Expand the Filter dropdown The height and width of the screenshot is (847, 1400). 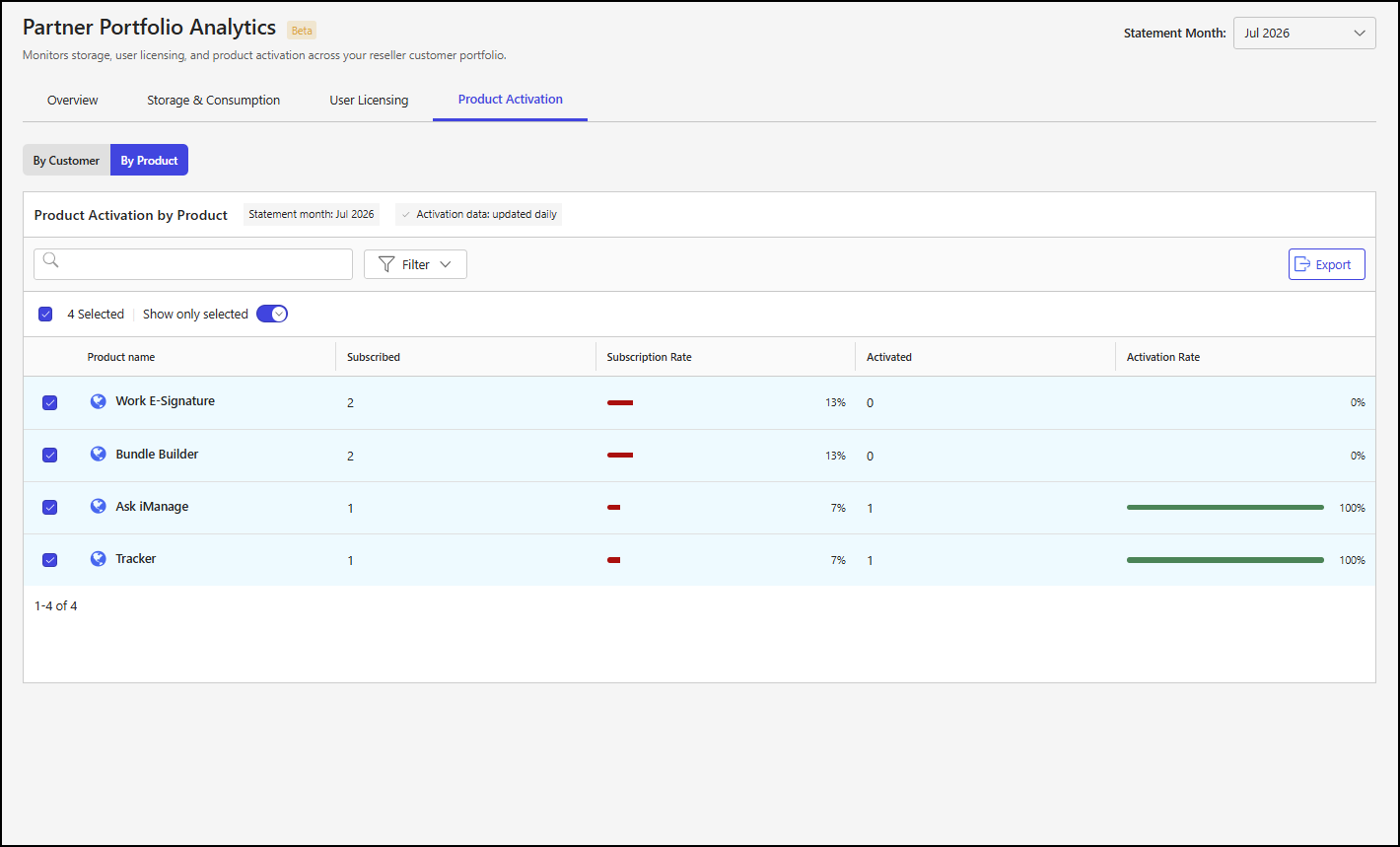(415, 264)
